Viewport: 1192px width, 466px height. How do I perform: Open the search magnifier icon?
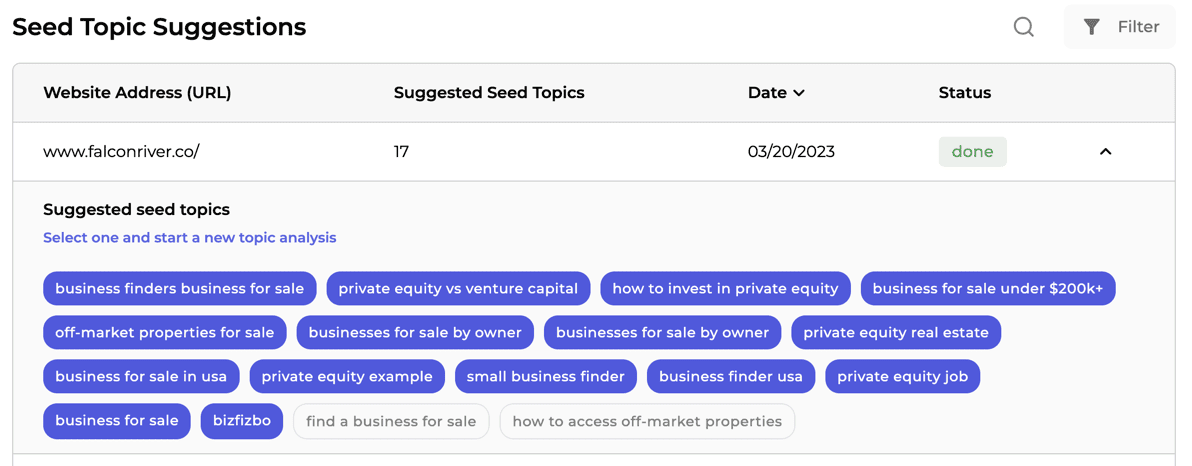click(1024, 27)
